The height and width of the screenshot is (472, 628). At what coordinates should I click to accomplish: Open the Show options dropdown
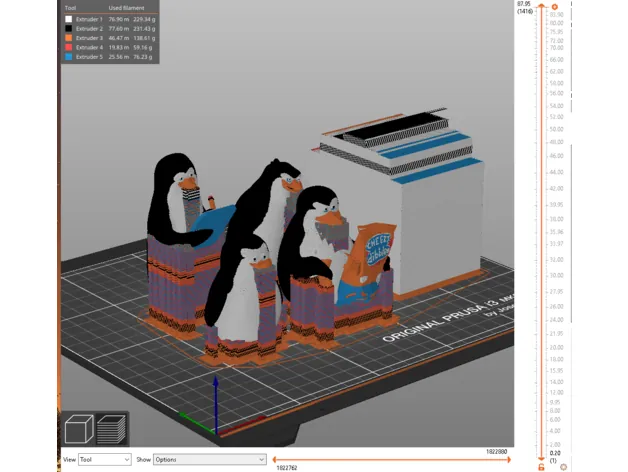click(208, 459)
